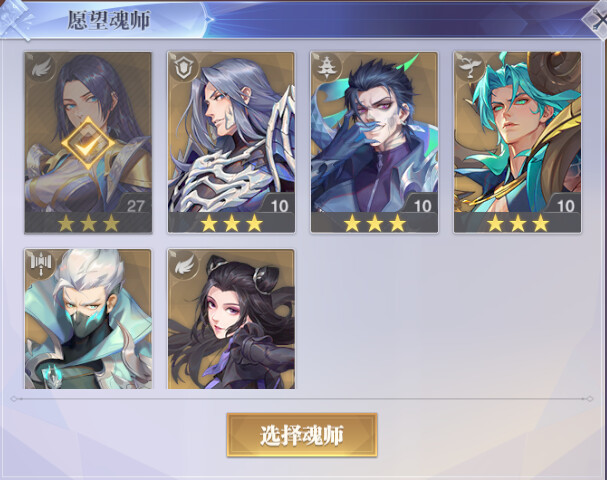Click the 愿望魂师 panel title
Image resolution: width=607 pixels, height=480 pixels.
(108, 20)
